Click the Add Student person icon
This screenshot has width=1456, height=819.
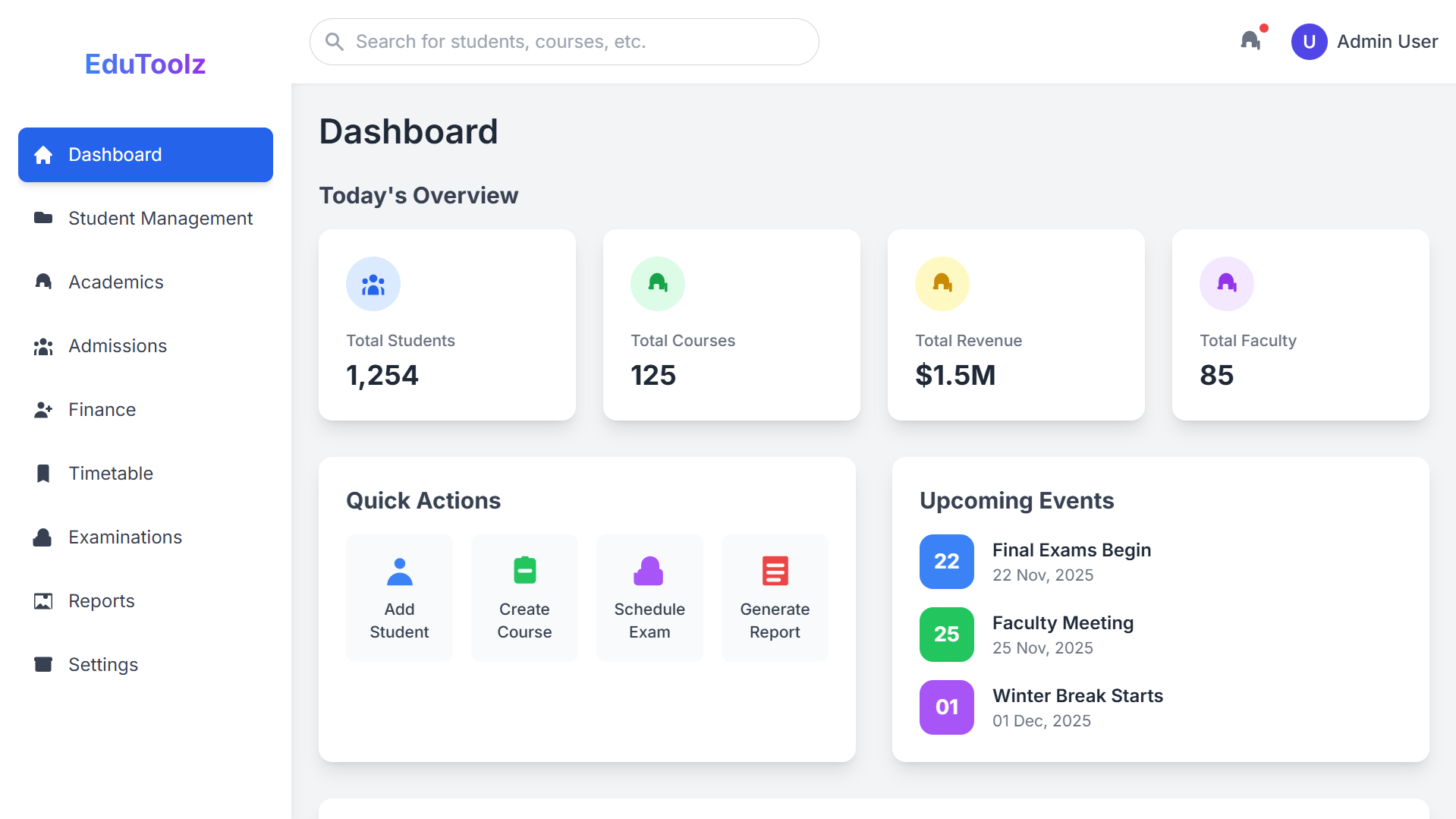click(399, 572)
